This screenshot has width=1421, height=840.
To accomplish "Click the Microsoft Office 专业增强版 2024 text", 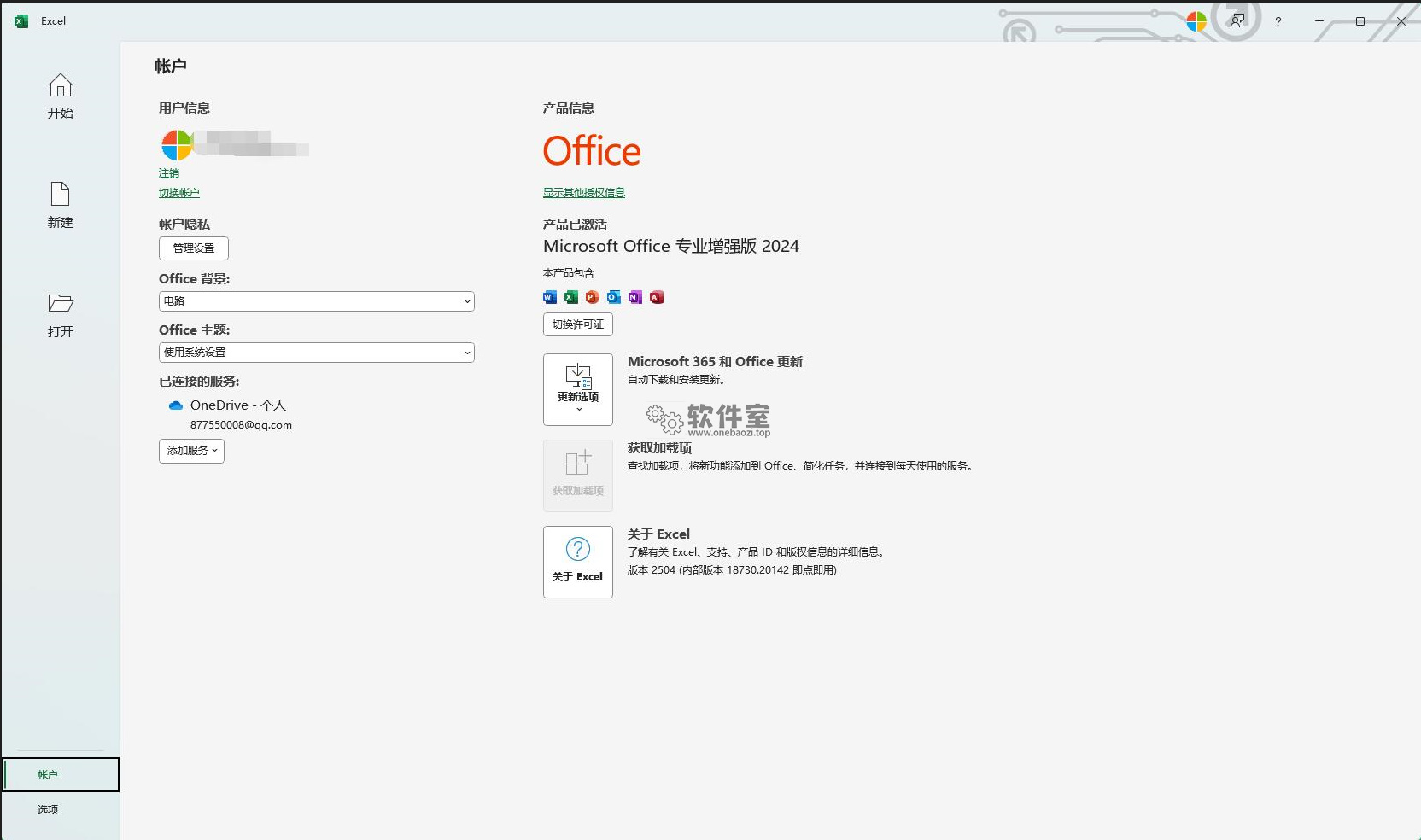I will (x=671, y=246).
